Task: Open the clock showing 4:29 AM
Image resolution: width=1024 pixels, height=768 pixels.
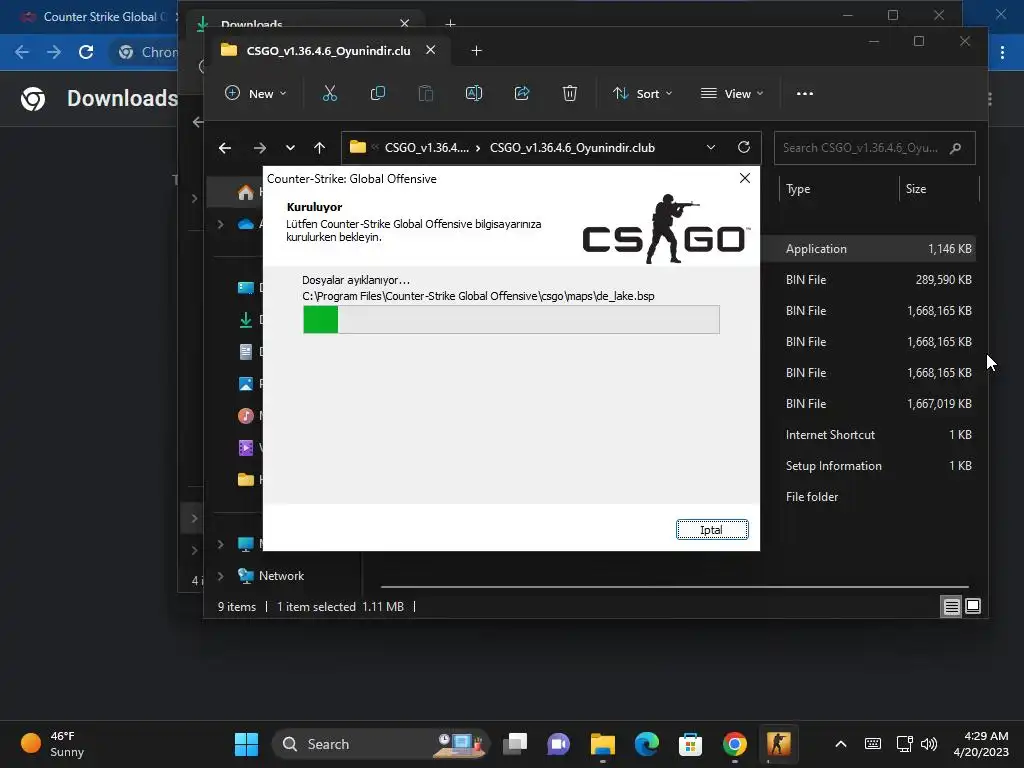Action: tap(980, 744)
